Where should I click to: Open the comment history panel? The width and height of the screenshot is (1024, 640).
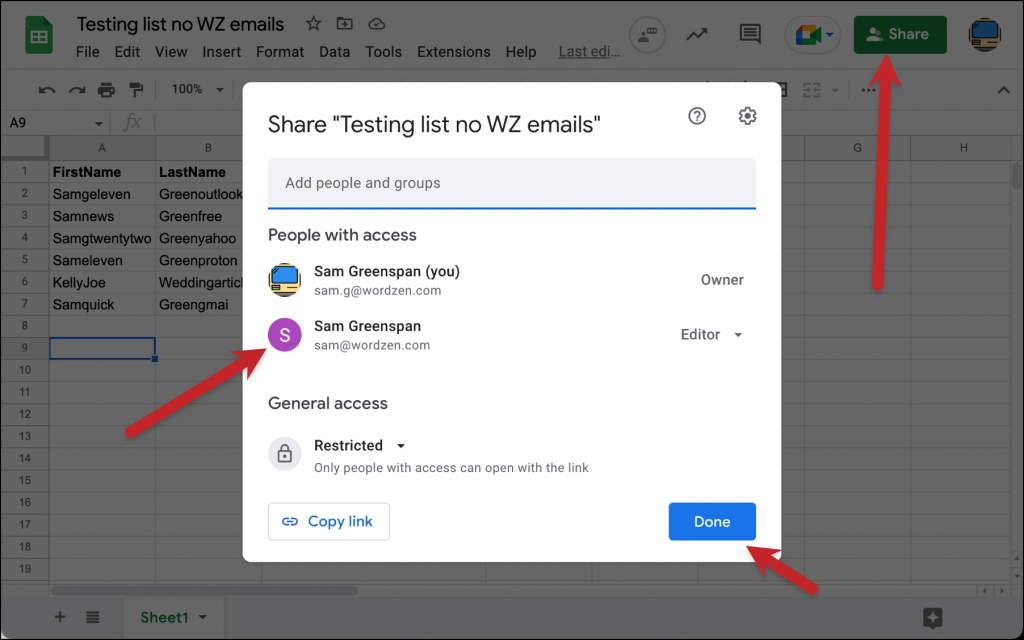click(x=749, y=33)
